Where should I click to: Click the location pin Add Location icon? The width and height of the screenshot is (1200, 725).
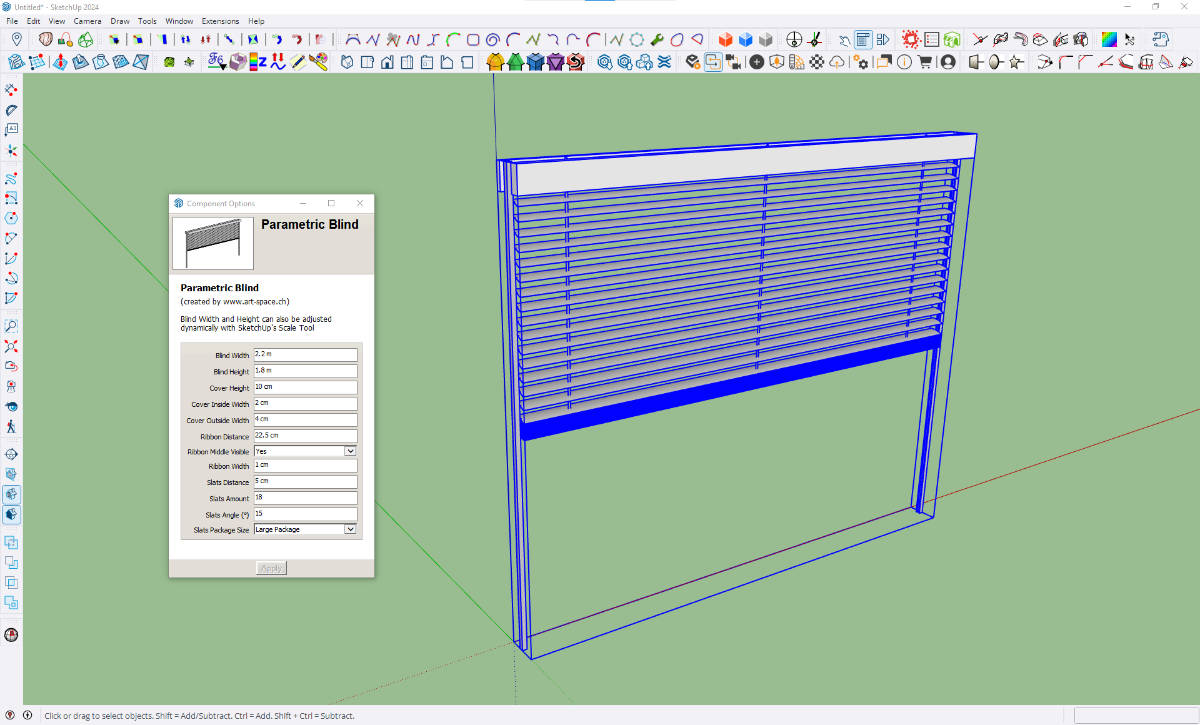[x=17, y=39]
